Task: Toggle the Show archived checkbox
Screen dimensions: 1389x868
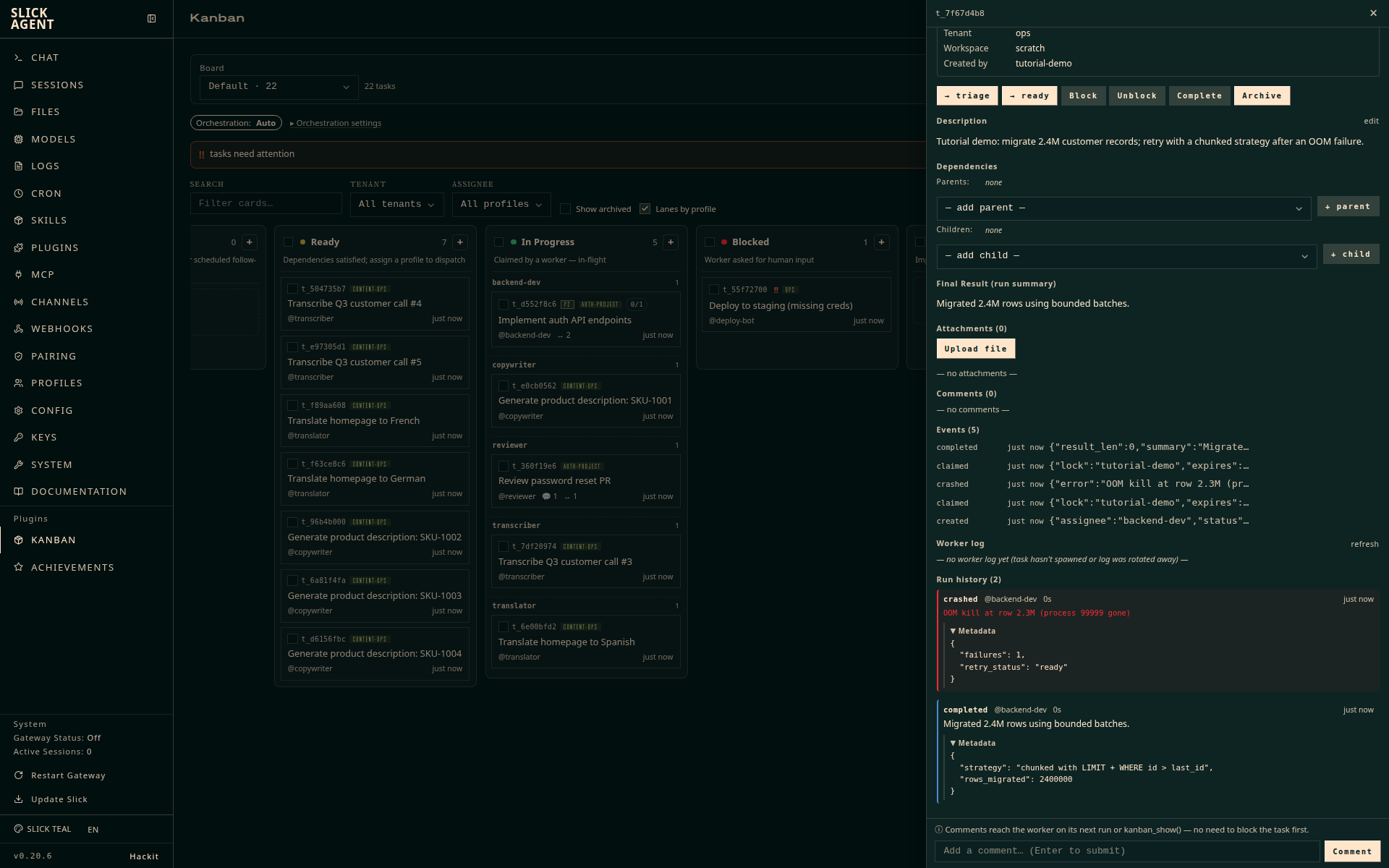Action: coord(566,209)
